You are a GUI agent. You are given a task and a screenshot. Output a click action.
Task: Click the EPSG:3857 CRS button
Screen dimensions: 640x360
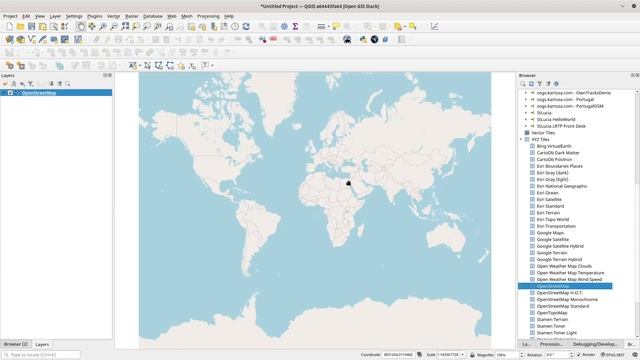(x=613, y=355)
